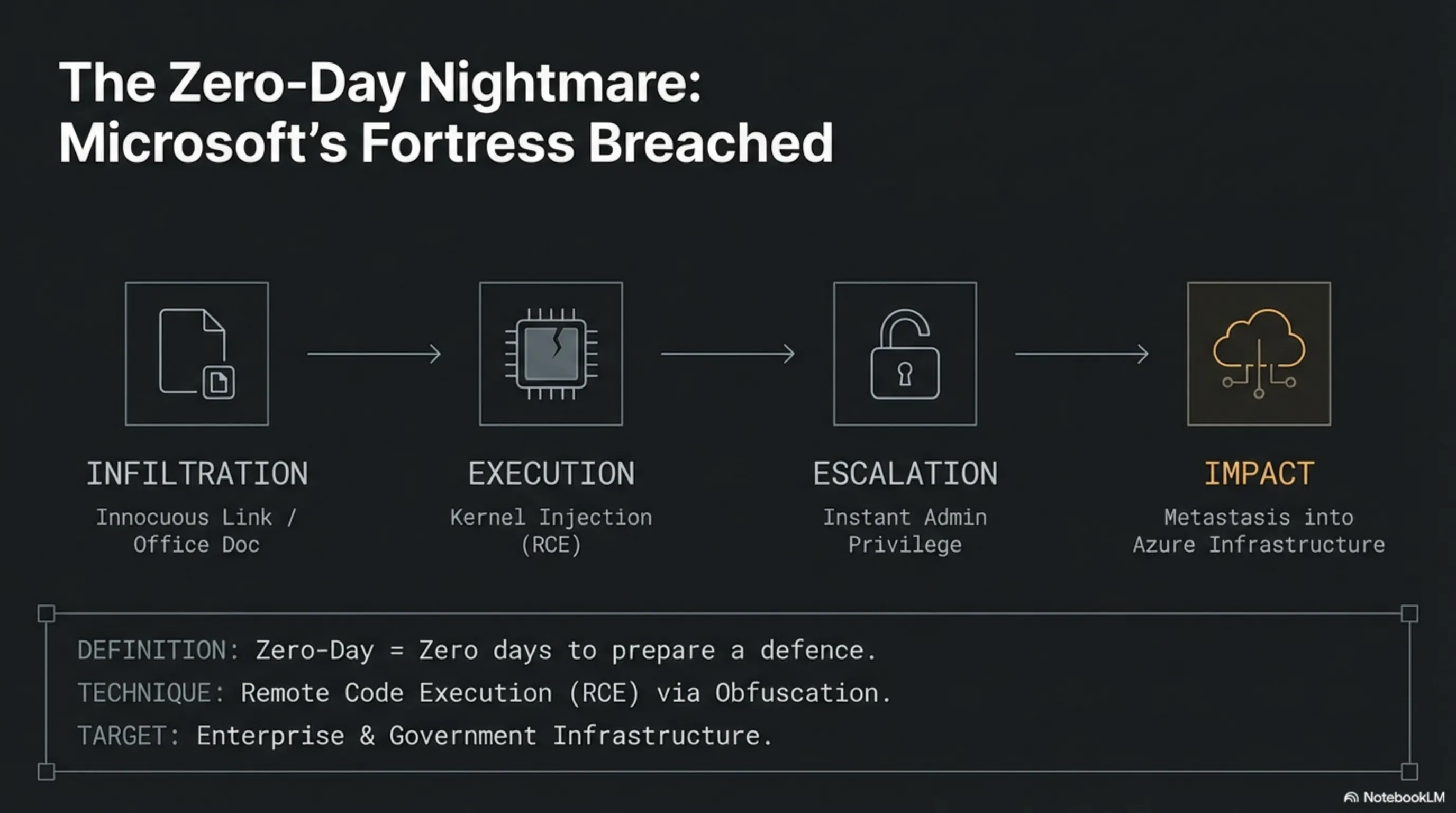Click the 'Metastasis into Azure Infrastructure' caption
Screen dimensions: 1456x813
click(1259, 531)
